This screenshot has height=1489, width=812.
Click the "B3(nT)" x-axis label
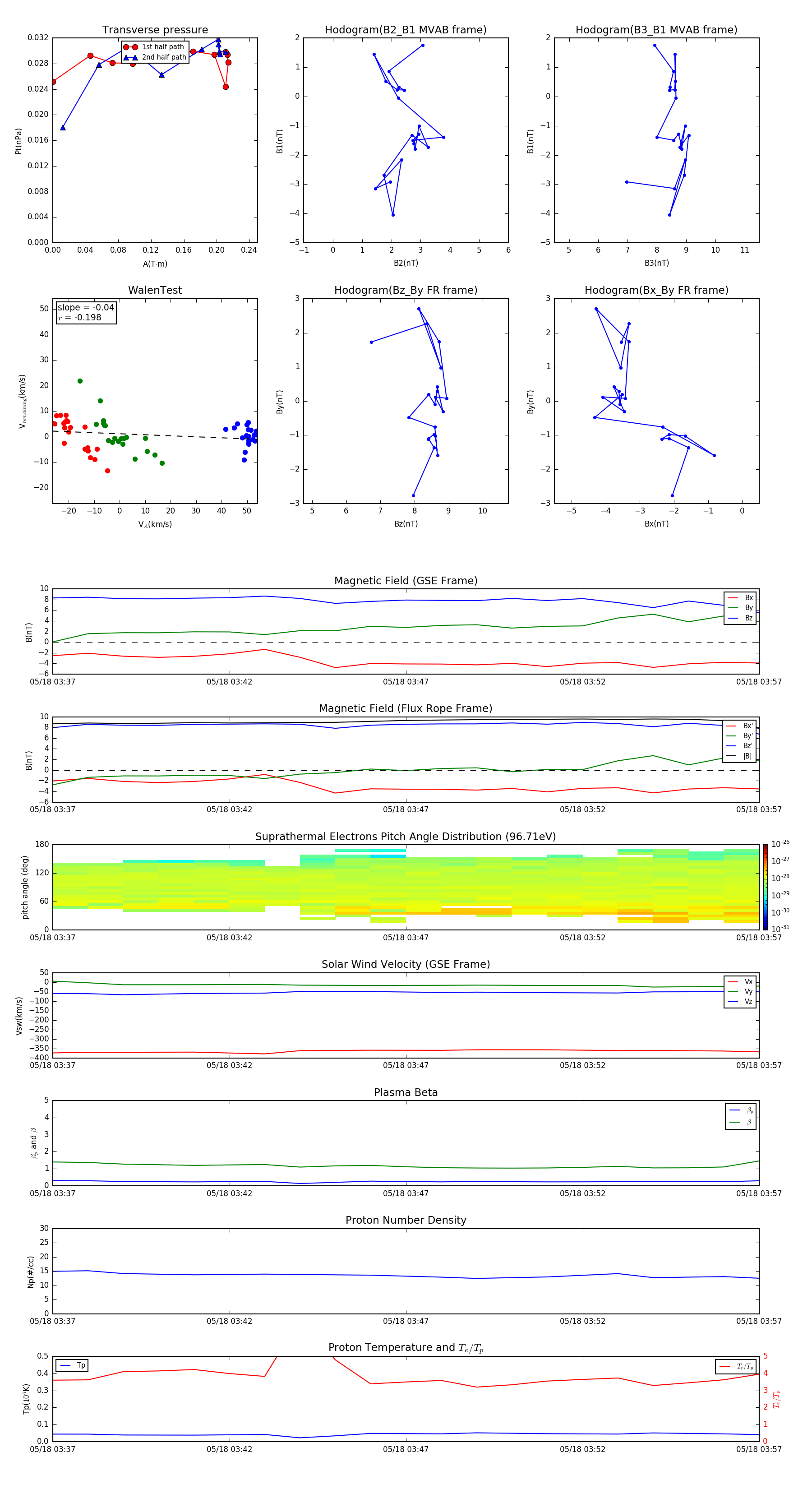(656, 263)
